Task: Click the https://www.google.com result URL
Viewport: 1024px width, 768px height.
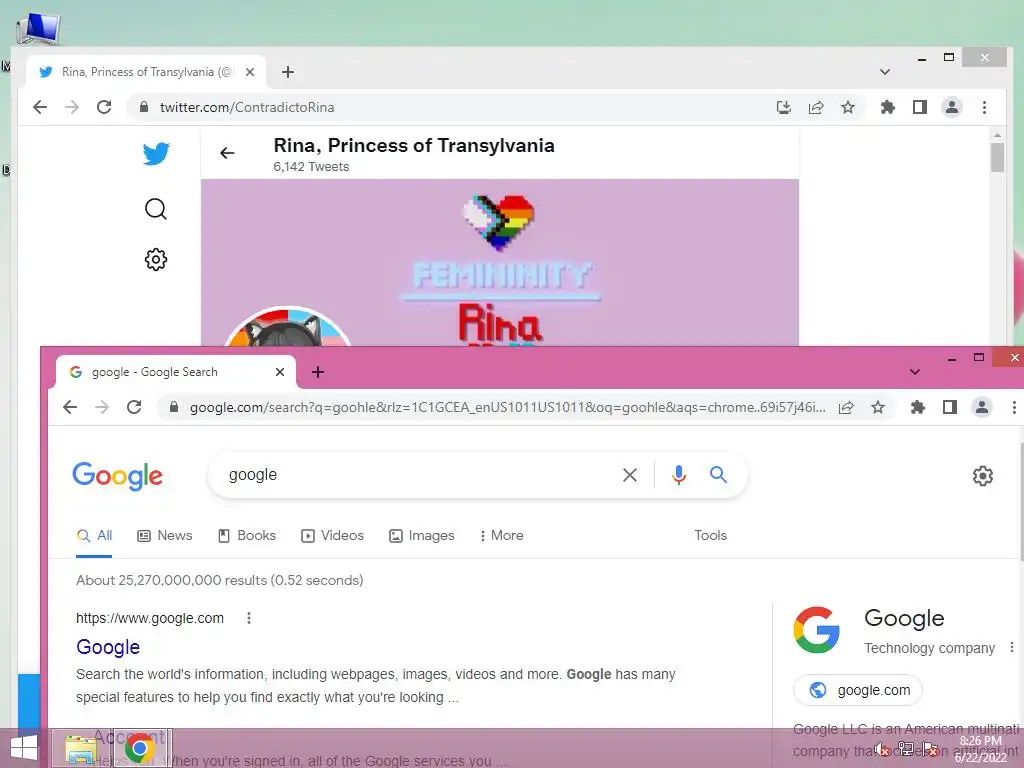Action: coord(150,618)
